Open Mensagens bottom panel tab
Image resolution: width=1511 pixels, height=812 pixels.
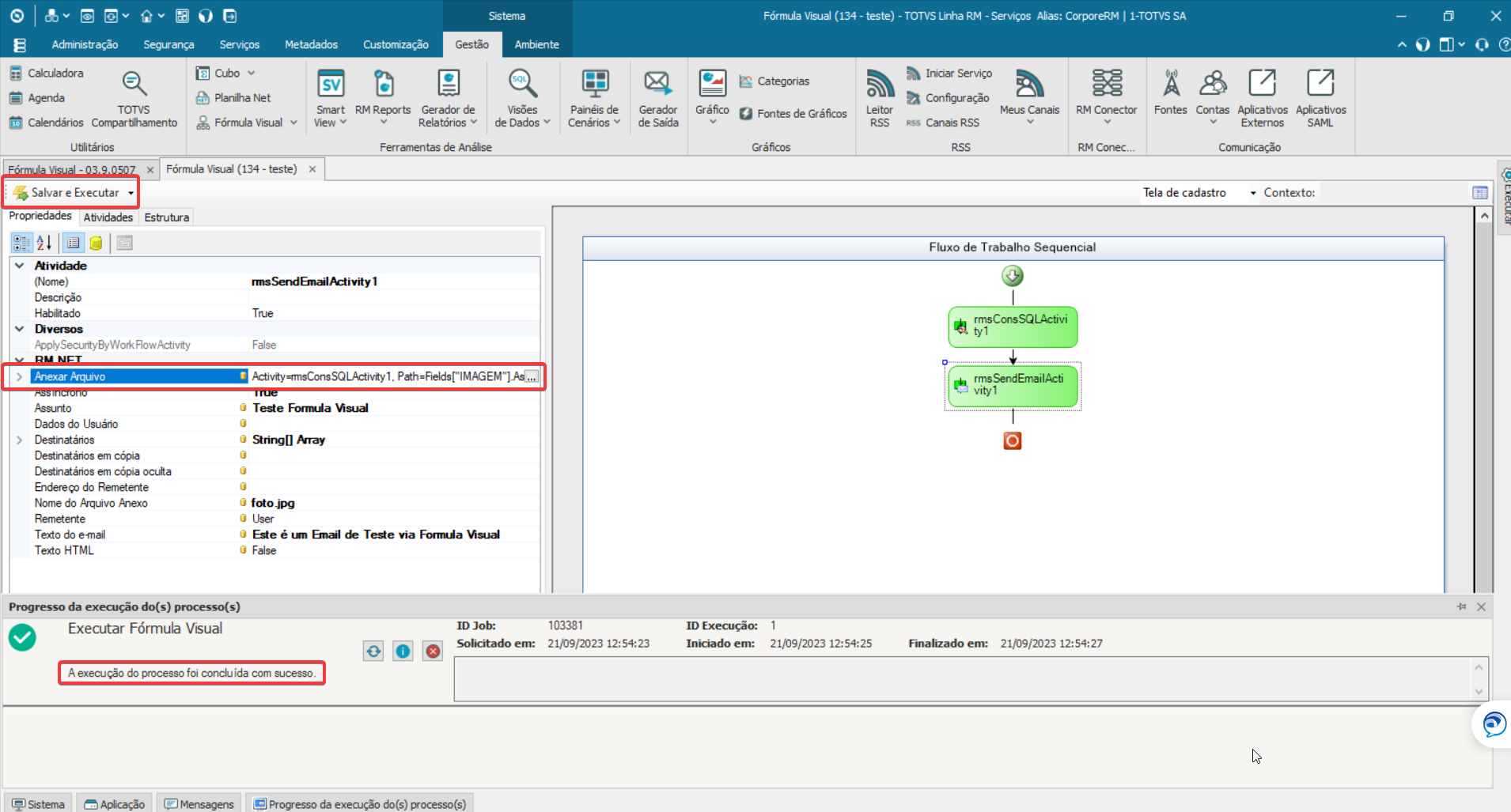coord(199,803)
